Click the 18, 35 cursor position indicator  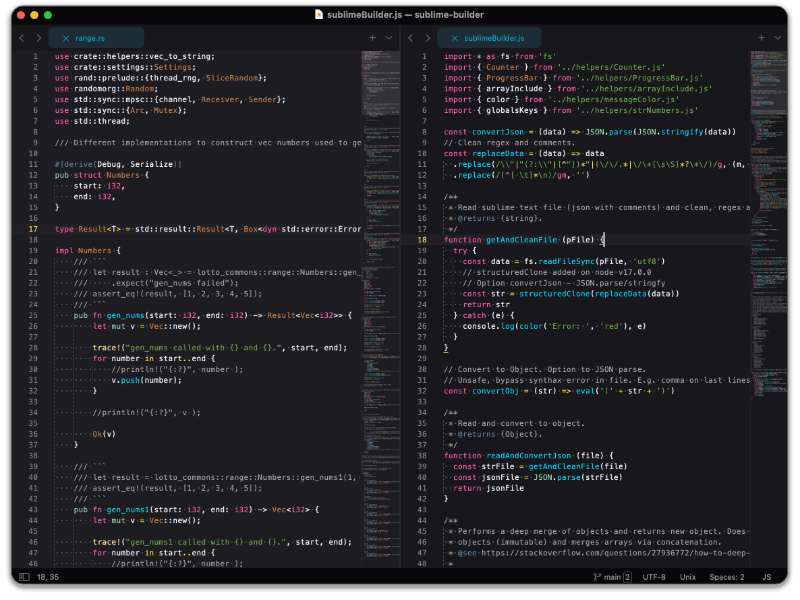coord(48,577)
